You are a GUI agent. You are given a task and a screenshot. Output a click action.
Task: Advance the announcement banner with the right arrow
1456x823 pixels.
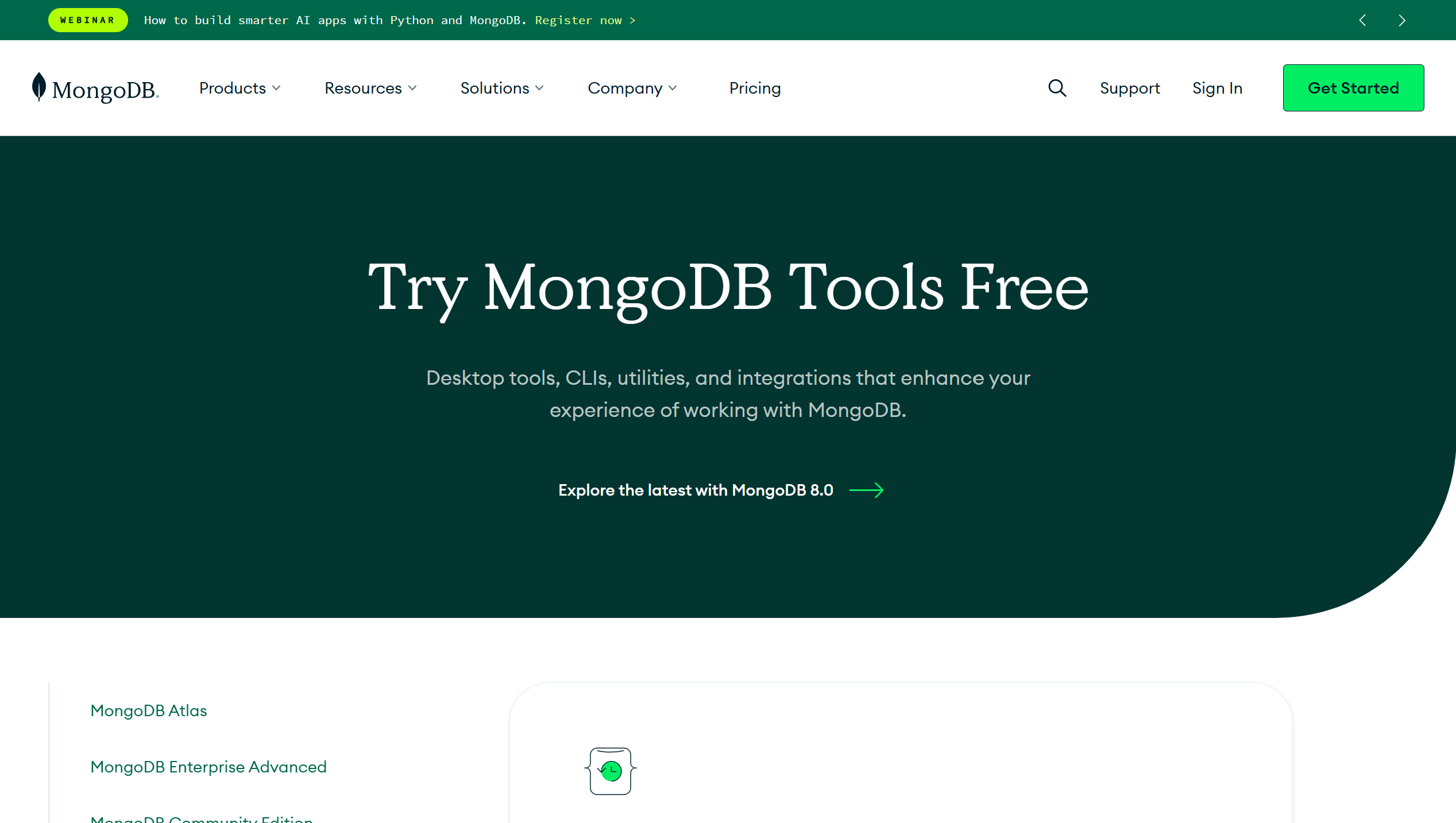pyautogui.click(x=1401, y=20)
